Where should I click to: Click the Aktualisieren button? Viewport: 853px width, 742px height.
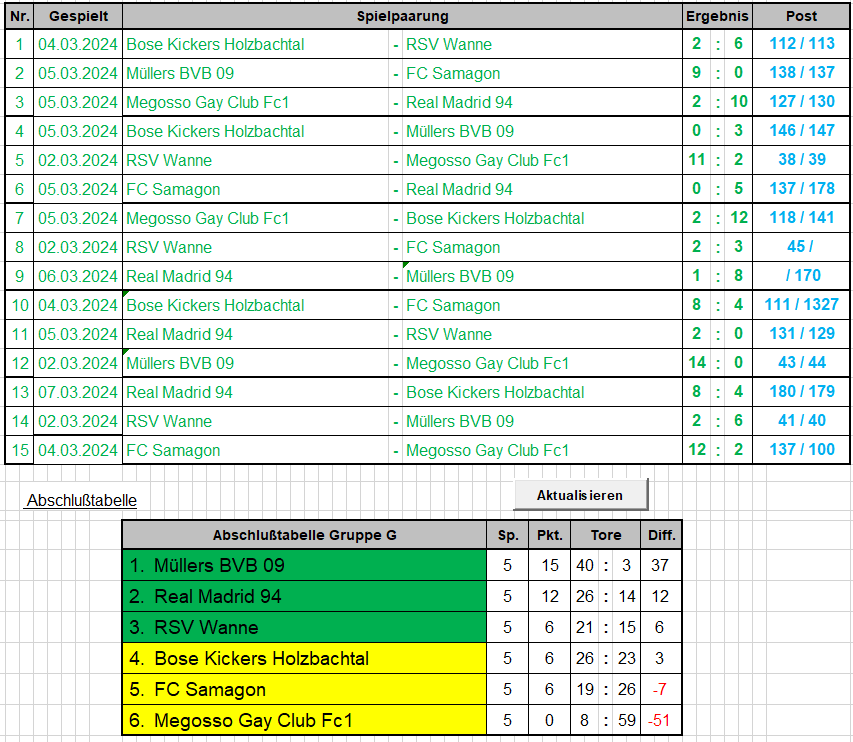[x=580, y=495]
